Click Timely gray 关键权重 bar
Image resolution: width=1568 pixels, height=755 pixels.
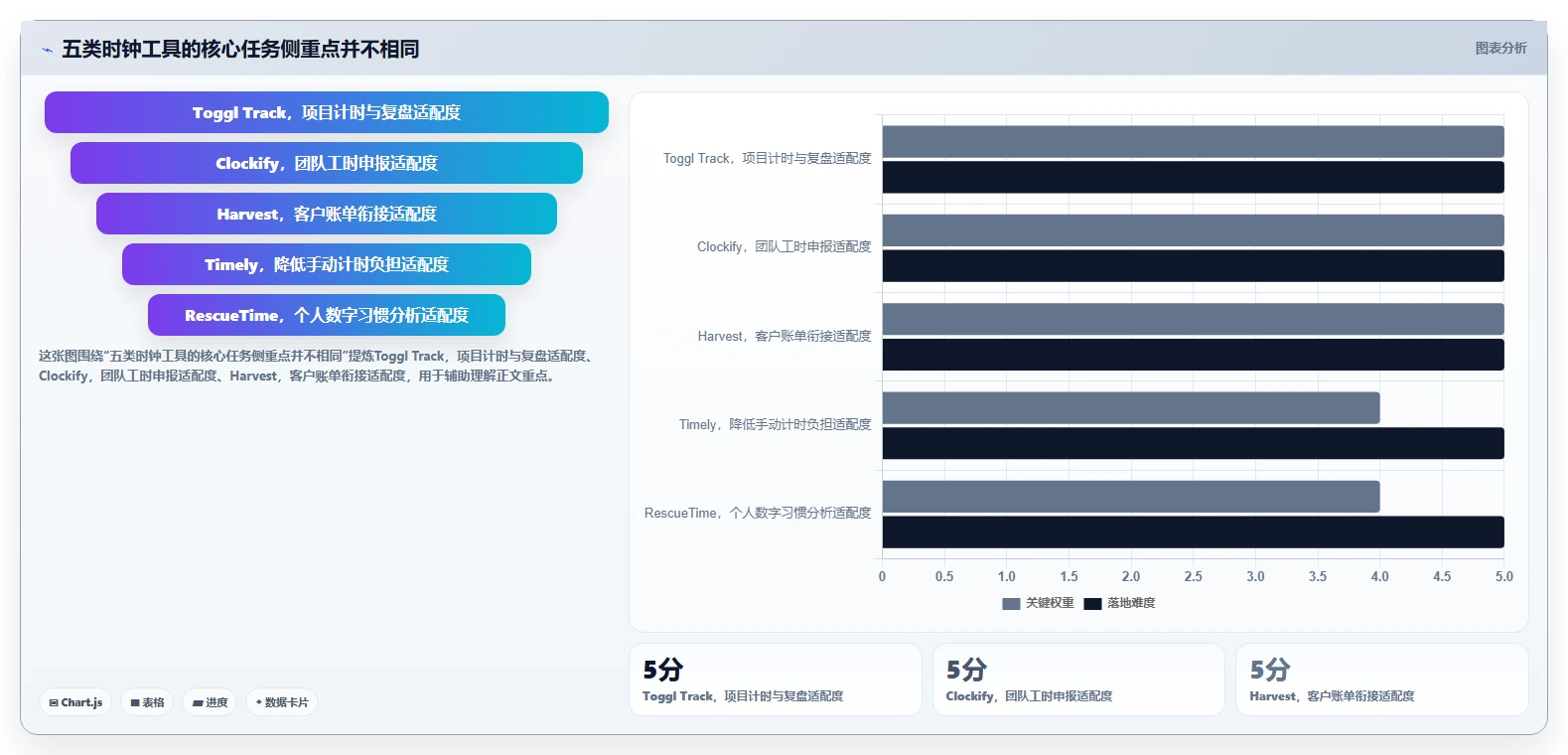coord(1131,407)
